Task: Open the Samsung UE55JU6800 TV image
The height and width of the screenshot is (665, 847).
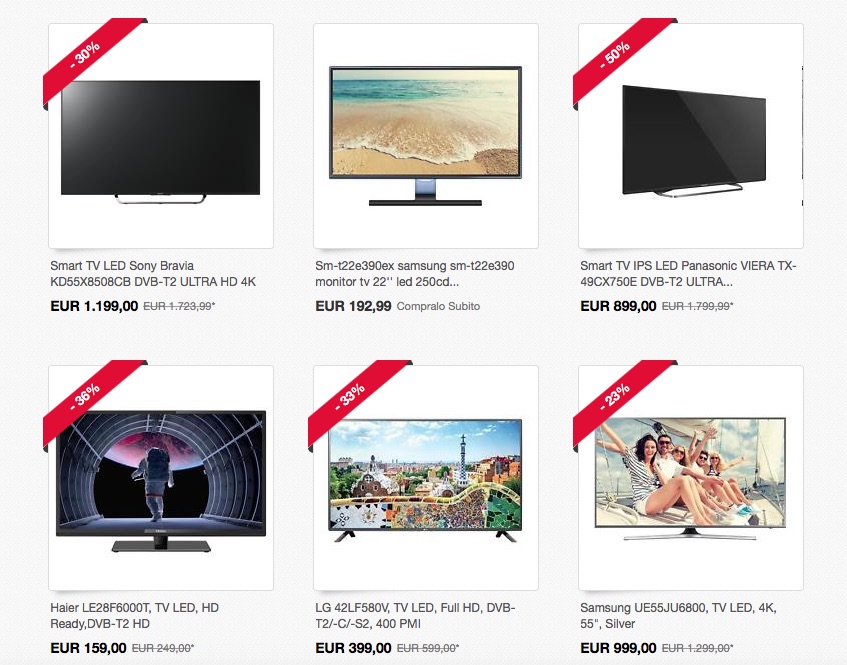Action: click(x=691, y=478)
